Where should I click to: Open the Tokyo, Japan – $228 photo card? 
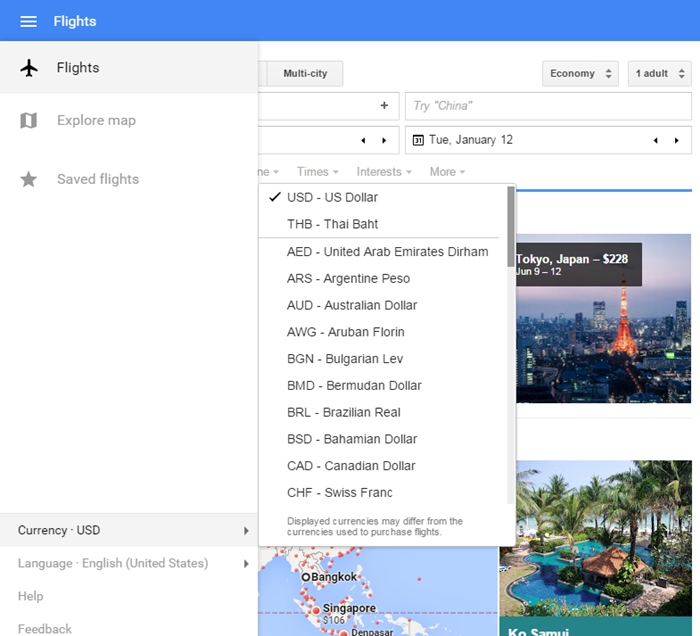pyautogui.click(x=604, y=319)
